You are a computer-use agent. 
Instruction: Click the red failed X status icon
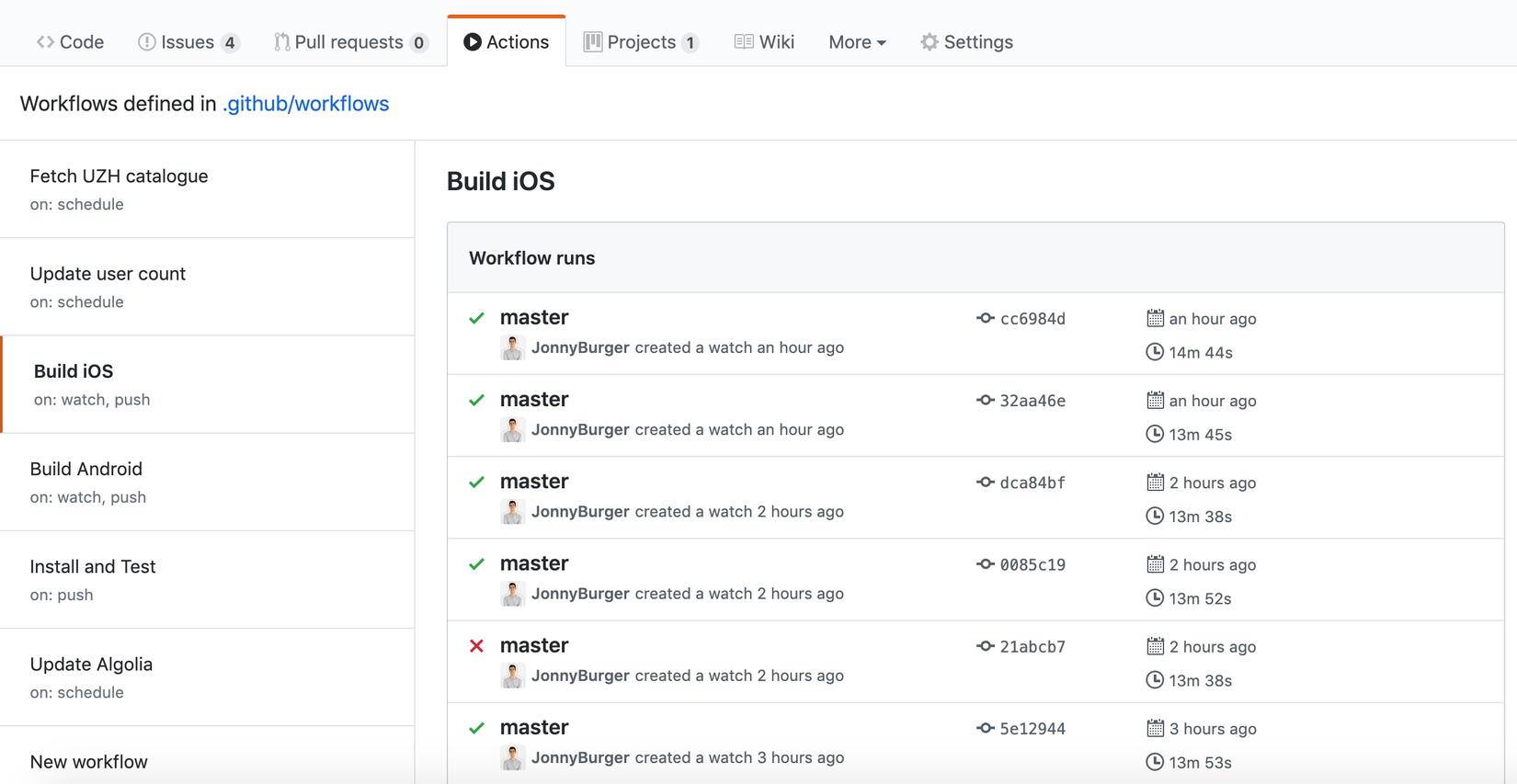[476, 646]
